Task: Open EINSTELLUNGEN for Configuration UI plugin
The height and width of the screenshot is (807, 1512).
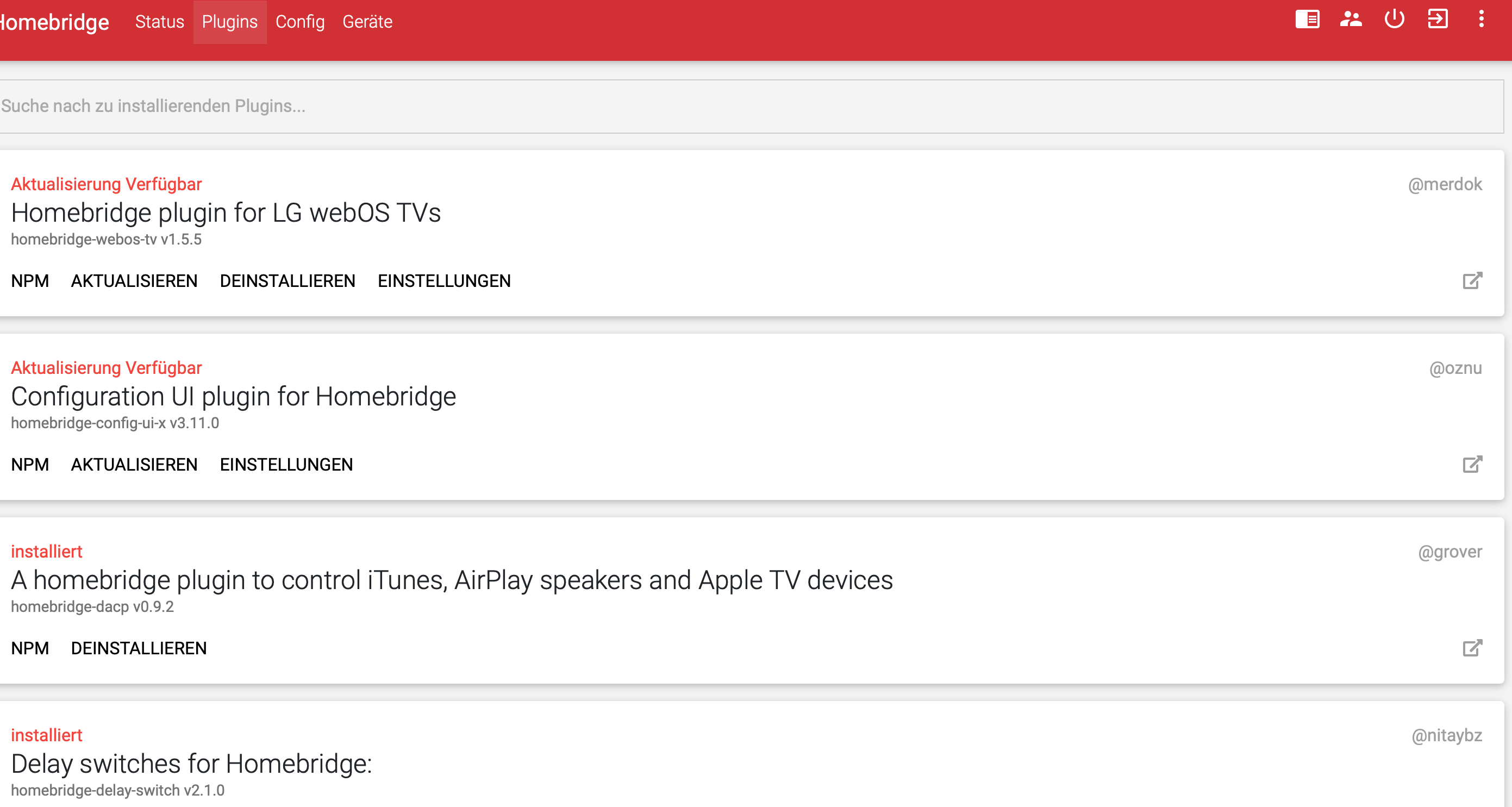Action: tap(286, 465)
